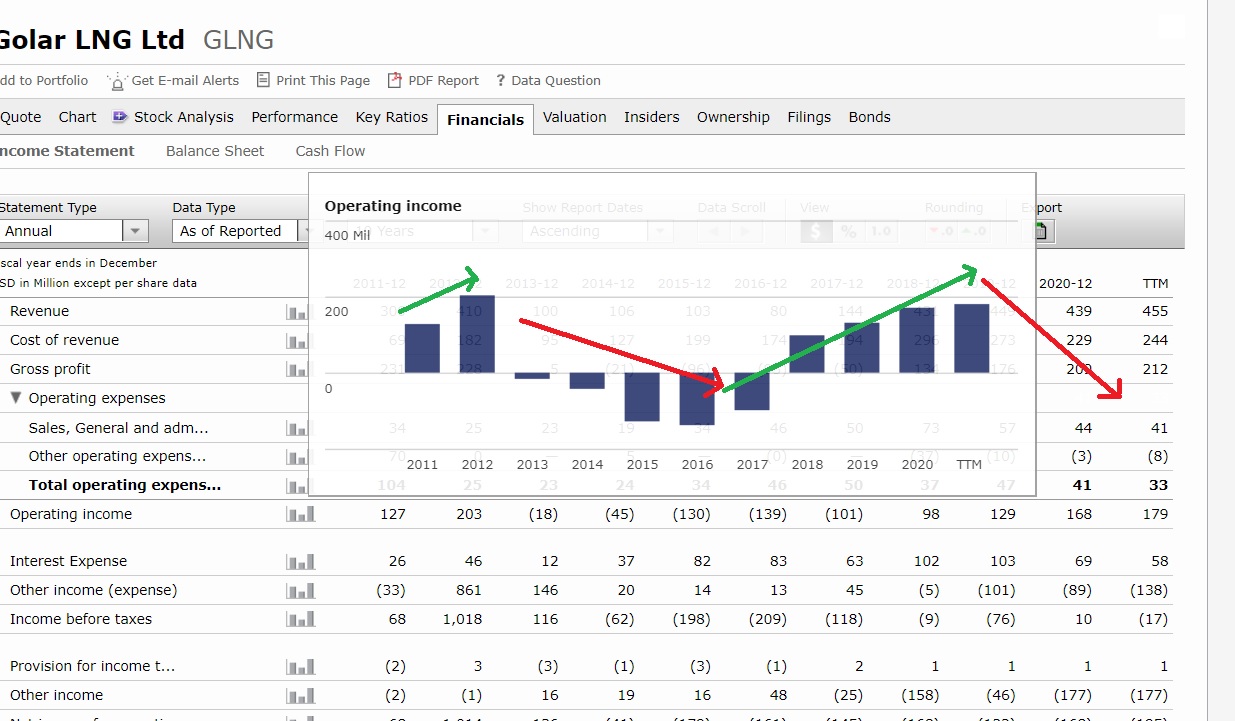Click the bell icon for Get E-mail Alerts
This screenshot has height=721, width=1235.
(118, 81)
